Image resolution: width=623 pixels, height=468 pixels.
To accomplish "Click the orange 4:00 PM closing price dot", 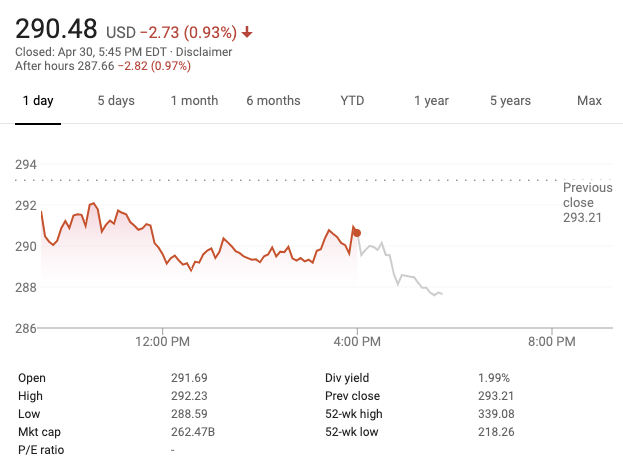I will [x=357, y=233].
